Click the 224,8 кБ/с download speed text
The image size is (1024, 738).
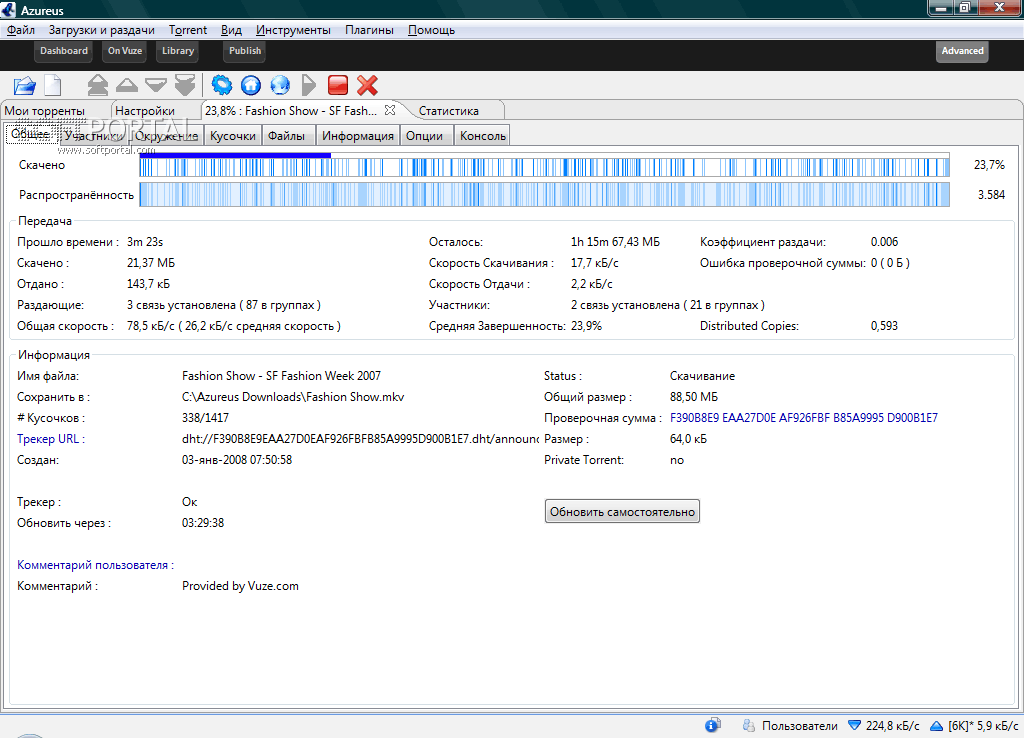pyautogui.click(x=892, y=726)
